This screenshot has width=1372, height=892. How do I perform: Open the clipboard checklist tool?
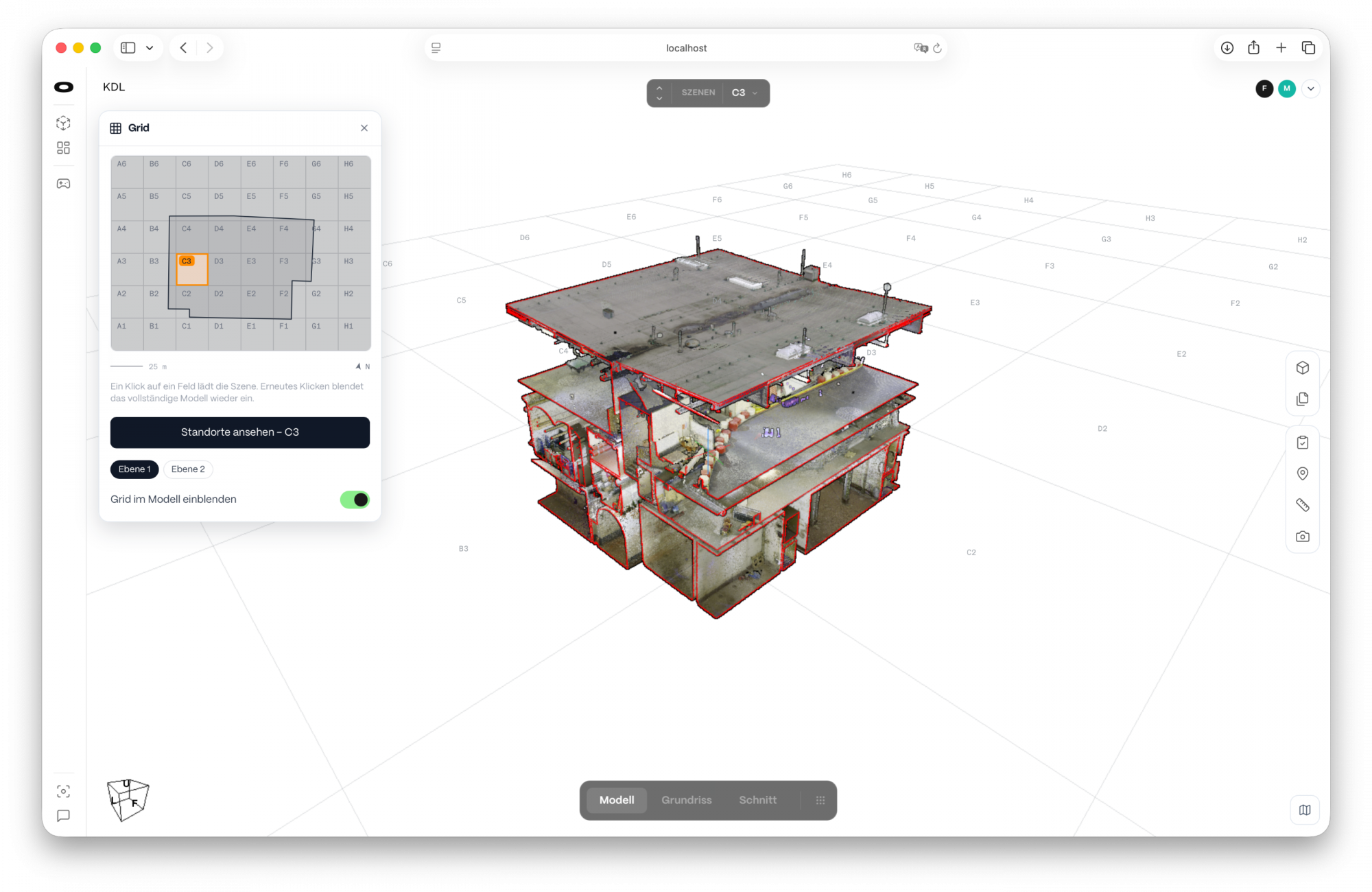(1302, 443)
